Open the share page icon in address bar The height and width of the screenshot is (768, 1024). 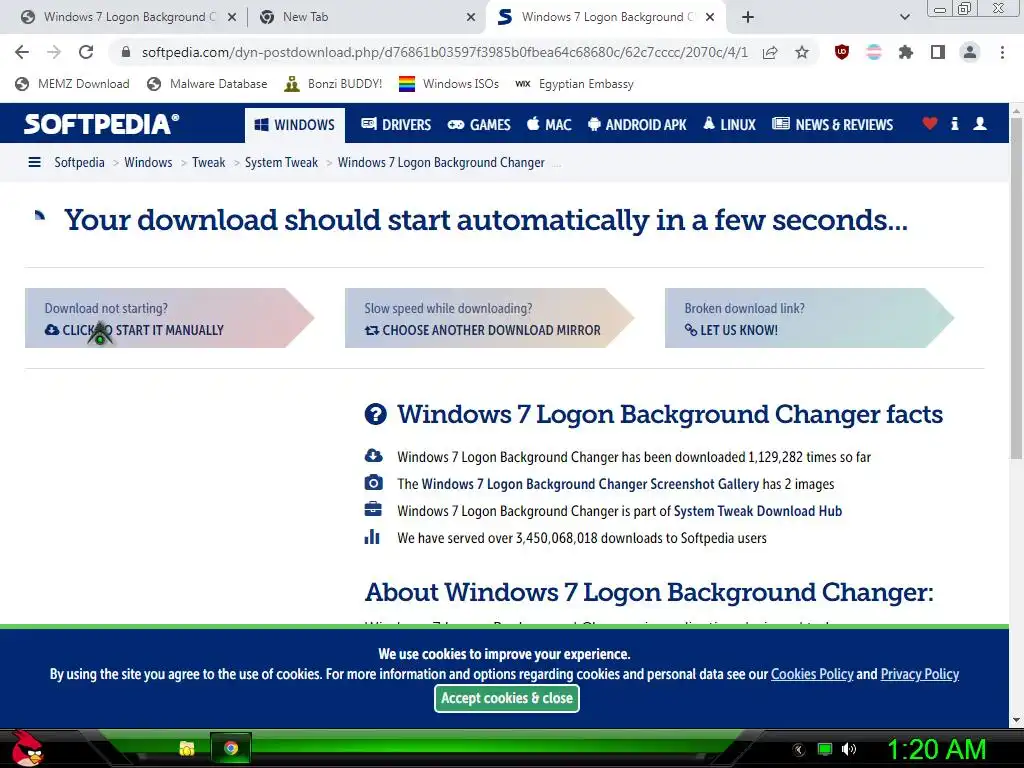click(x=770, y=52)
